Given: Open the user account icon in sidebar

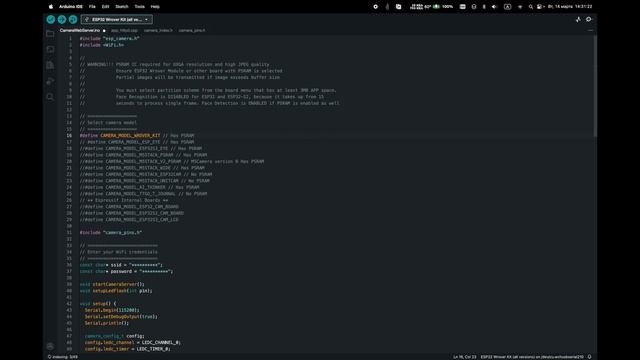Looking at the screenshot, I should 50,346.
